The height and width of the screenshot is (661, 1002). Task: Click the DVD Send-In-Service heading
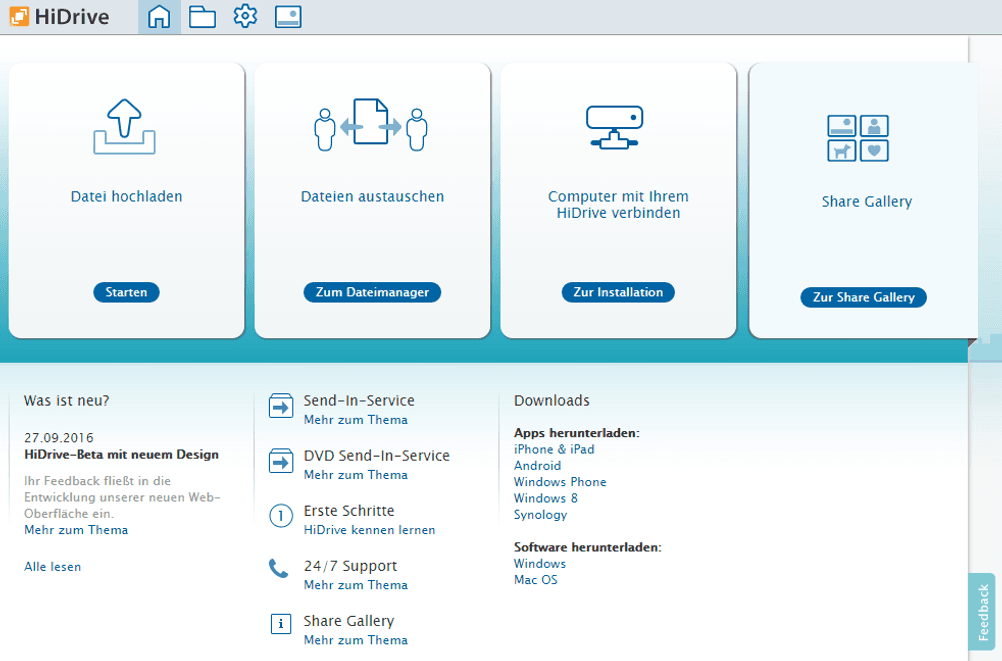coord(376,456)
